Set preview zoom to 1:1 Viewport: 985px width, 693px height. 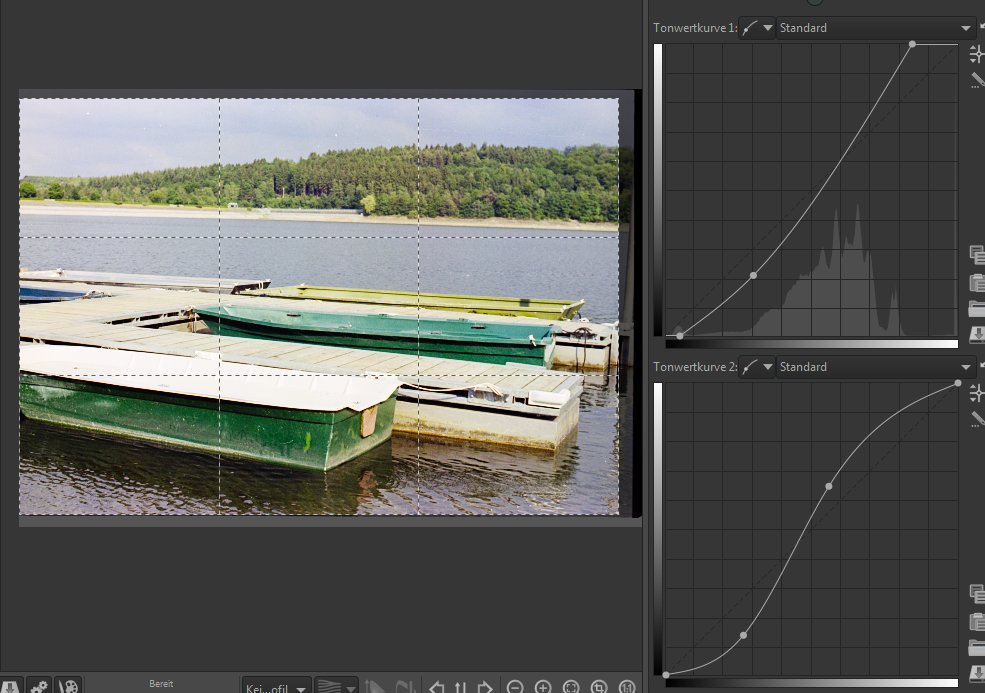[x=627, y=687]
